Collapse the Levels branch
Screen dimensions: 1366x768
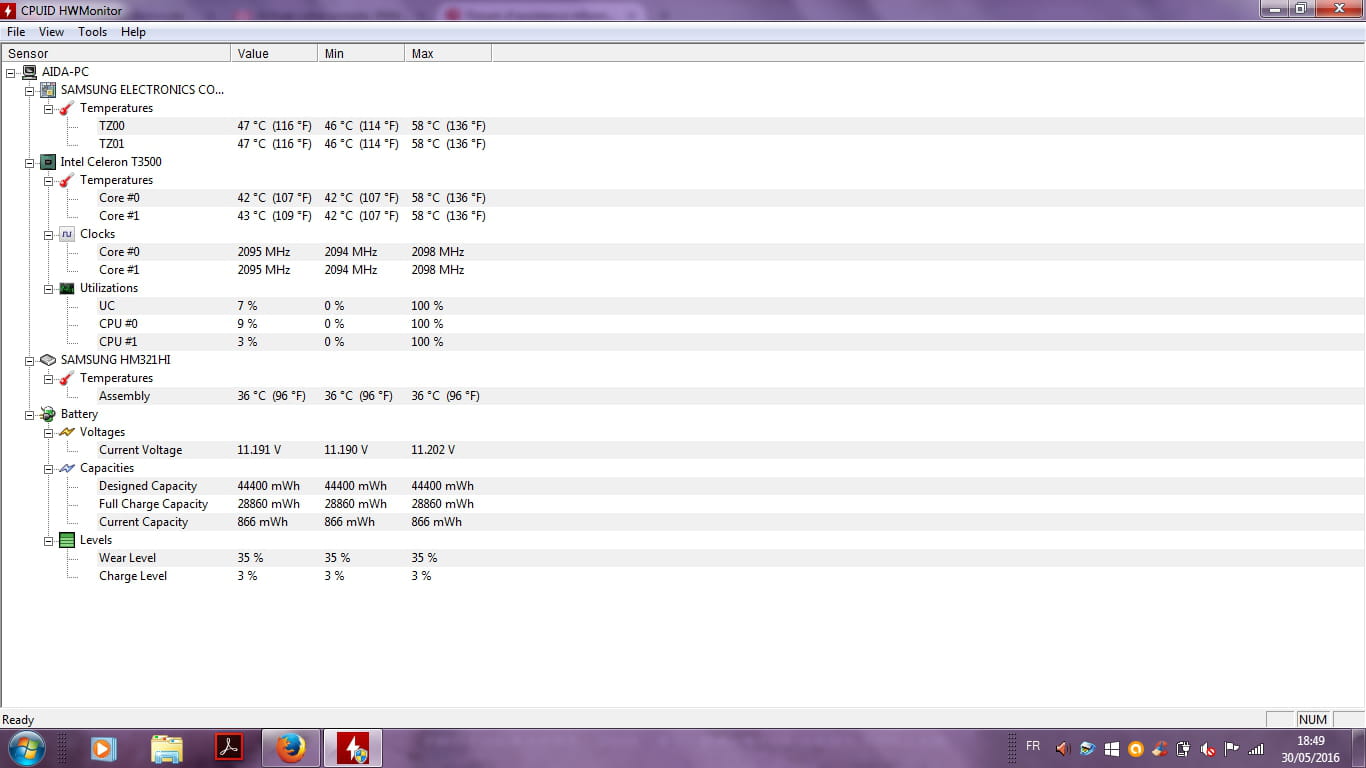click(x=48, y=540)
